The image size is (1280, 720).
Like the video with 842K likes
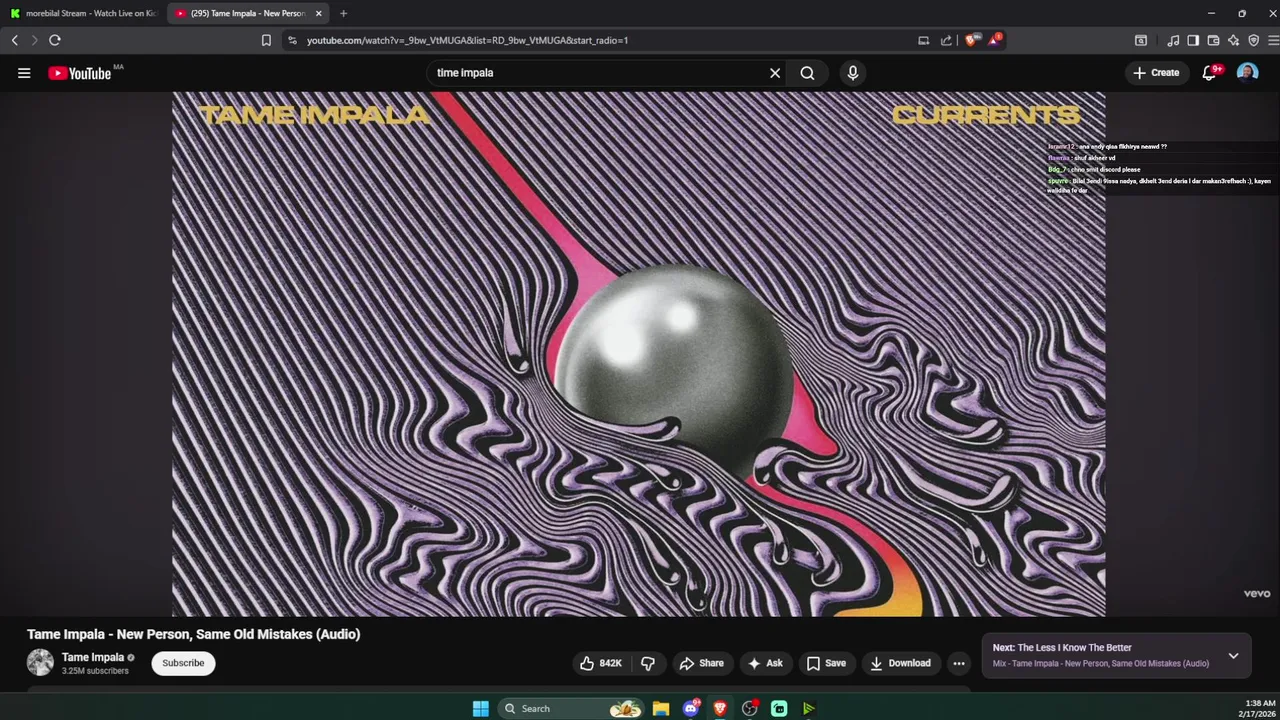pos(601,663)
